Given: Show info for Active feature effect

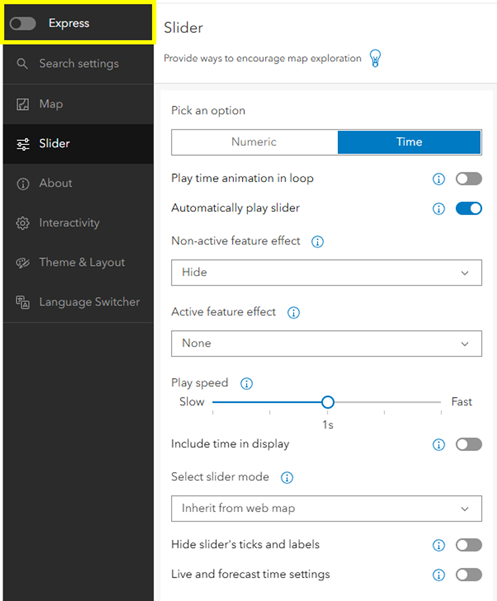Looking at the screenshot, I should (294, 313).
